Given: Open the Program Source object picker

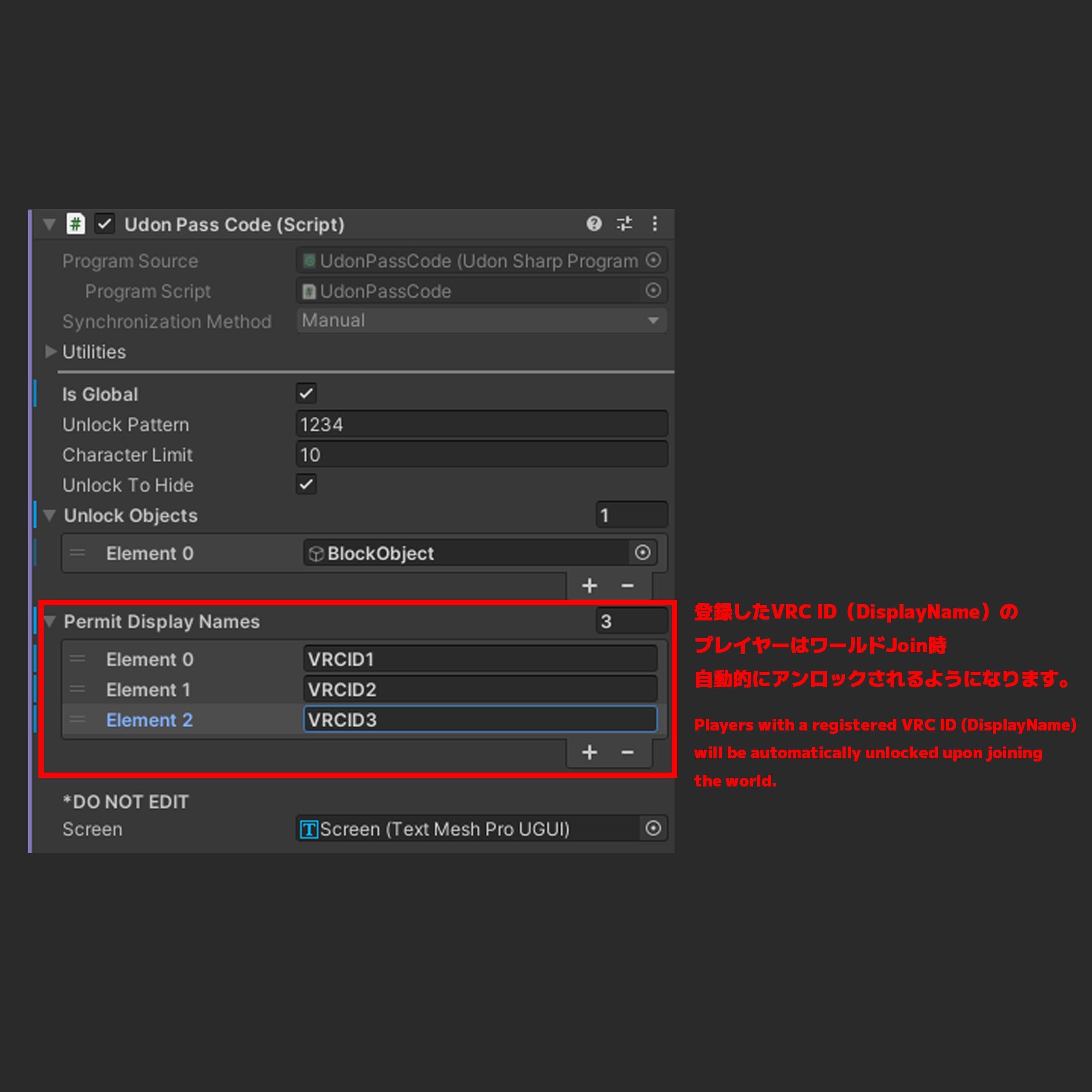Looking at the screenshot, I should pyautogui.click(x=653, y=261).
